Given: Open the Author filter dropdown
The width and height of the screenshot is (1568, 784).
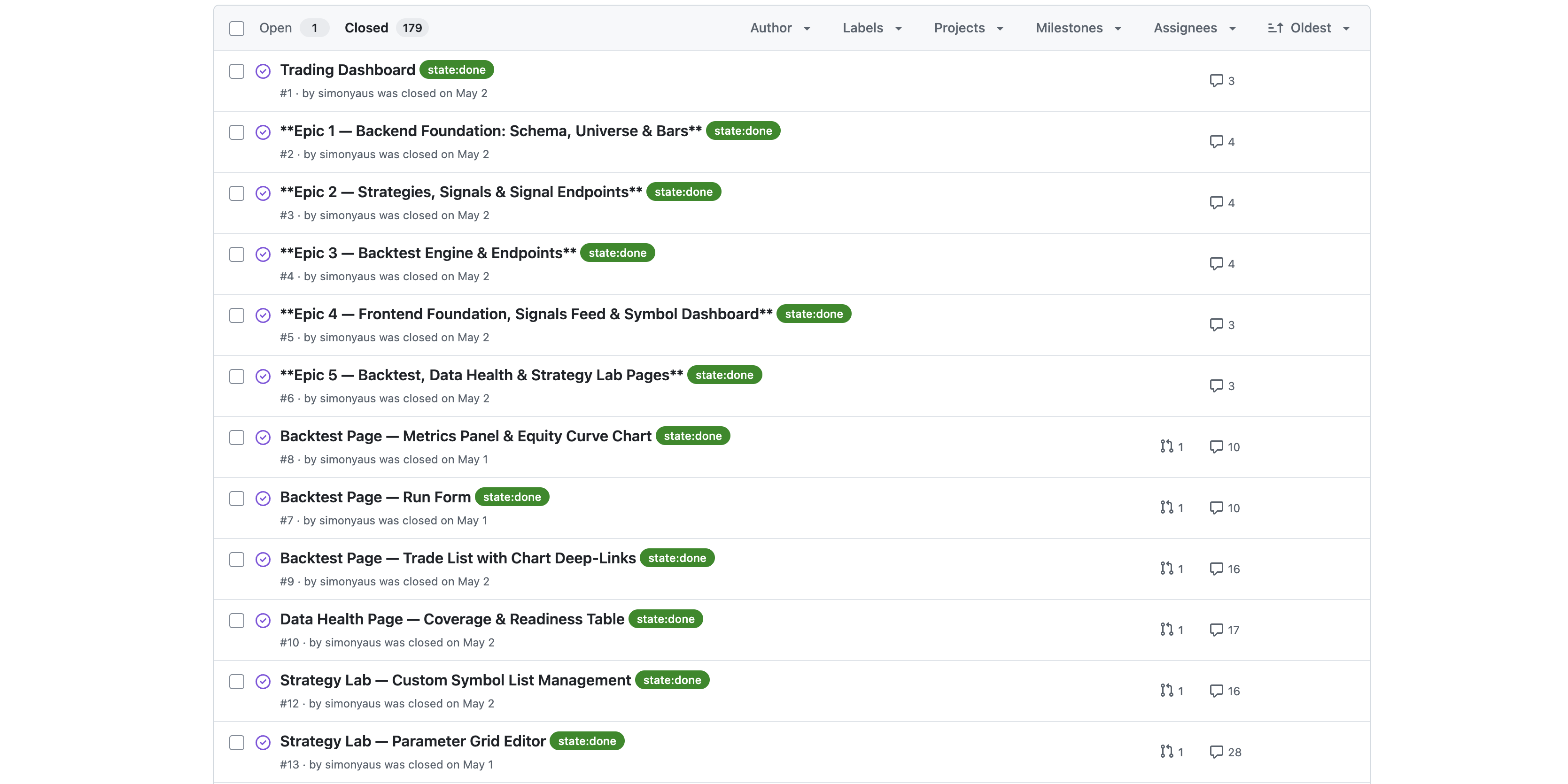Looking at the screenshot, I should point(780,28).
